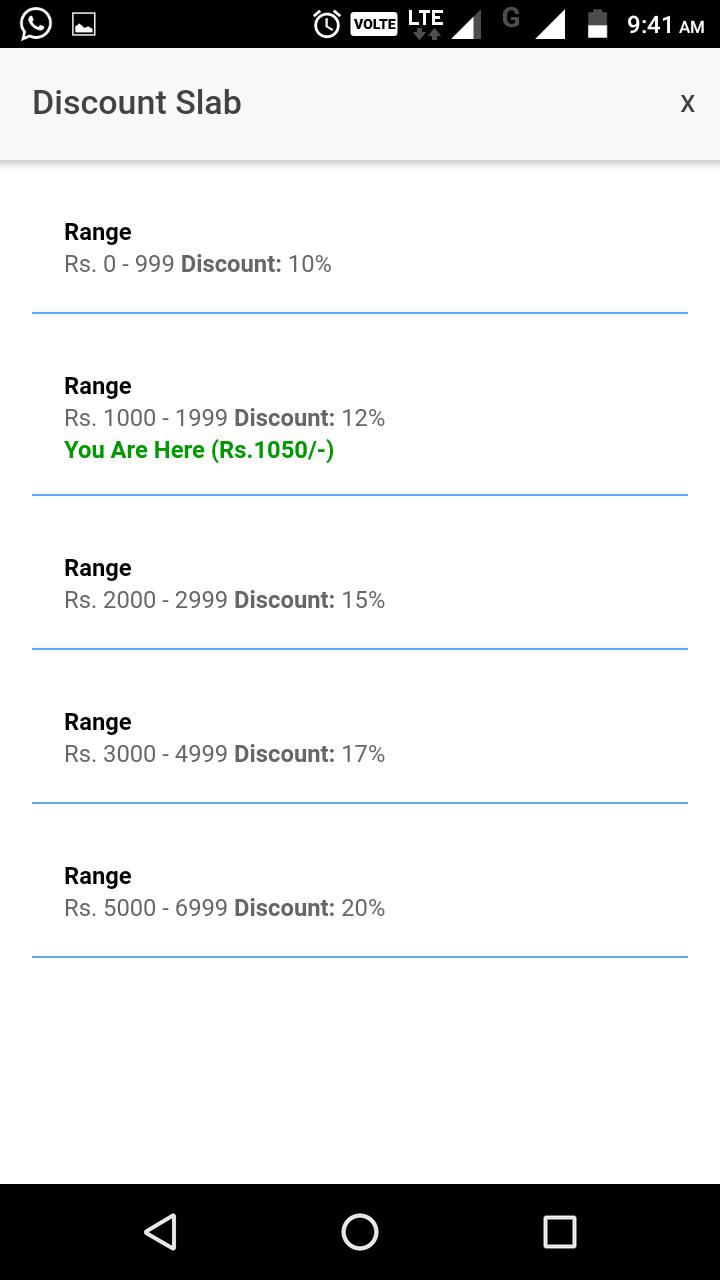Close the Discount Slab dialog
Viewport: 720px width, 1280px height.
[x=687, y=103]
